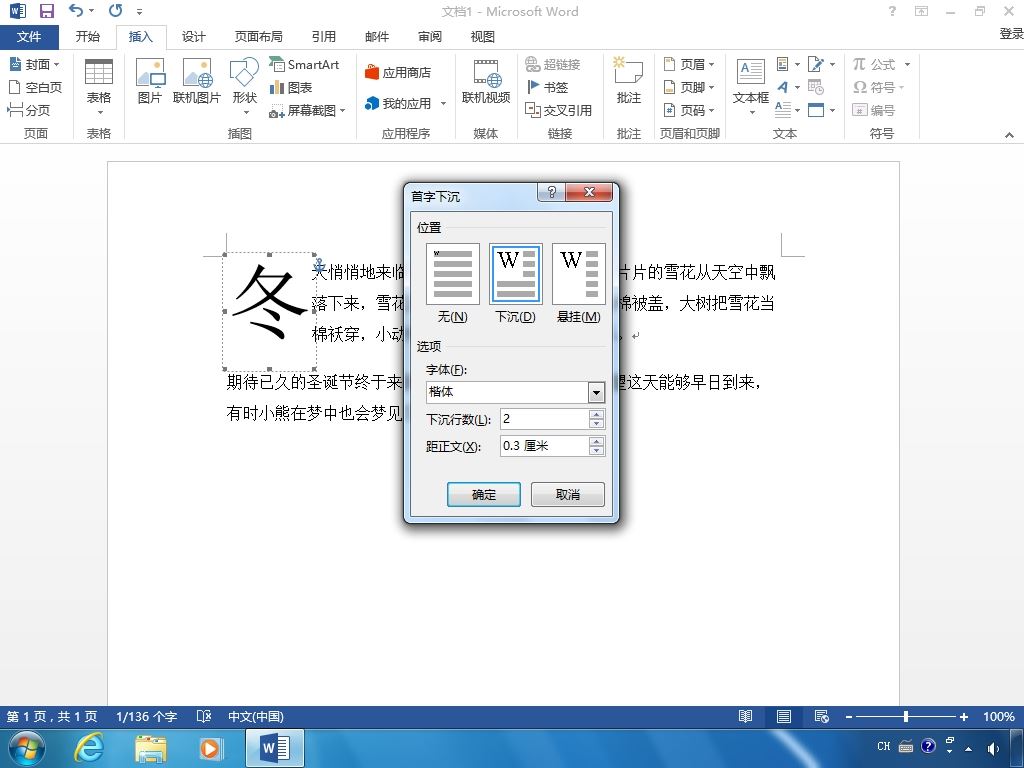Insert a 文本框 text box
The width and height of the screenshot is (1024, 768).
750,86
